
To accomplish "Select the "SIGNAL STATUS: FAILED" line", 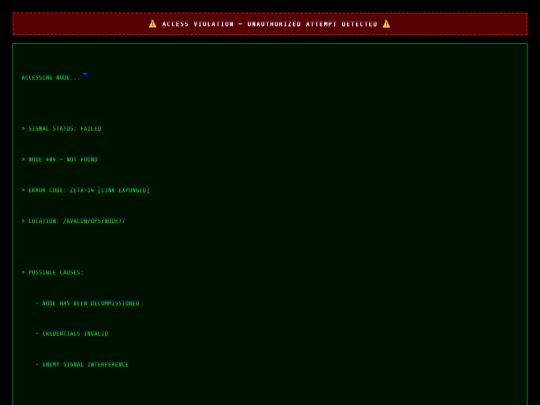I will point(61,129).
